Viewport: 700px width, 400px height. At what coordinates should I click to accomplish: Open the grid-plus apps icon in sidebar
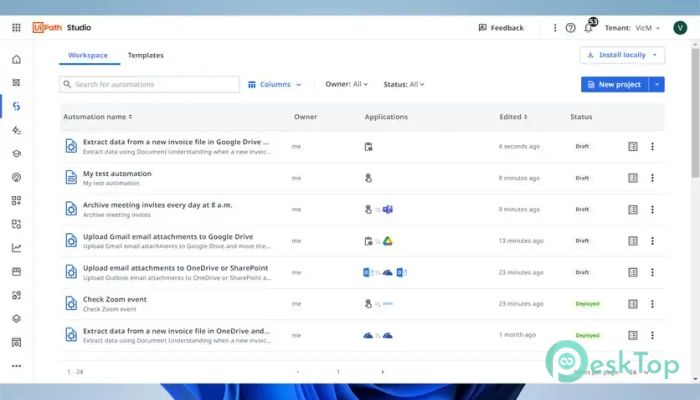[17, 200]
